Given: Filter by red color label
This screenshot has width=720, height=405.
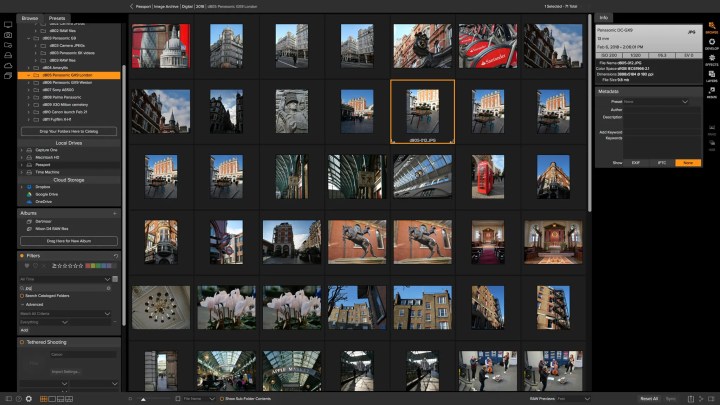Looking at the screenshot, I should 88,266.
